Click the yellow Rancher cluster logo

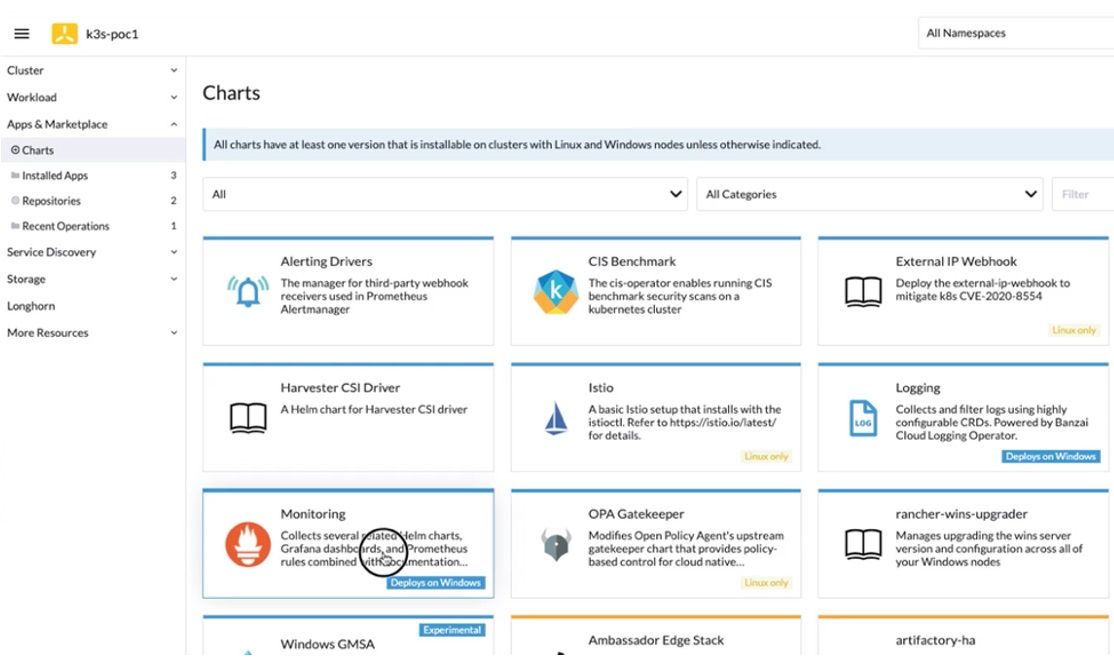pyautogui.click(x=64, y=34)
